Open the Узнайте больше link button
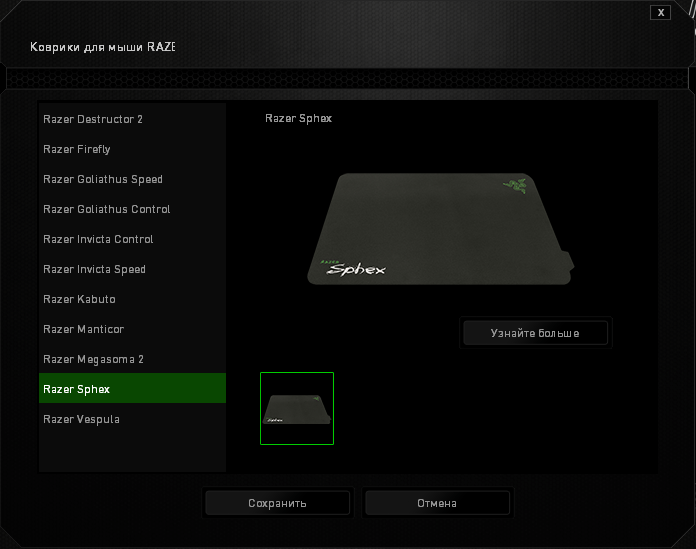The width and height of the screenshot is (696, 549). coord(535,333)
